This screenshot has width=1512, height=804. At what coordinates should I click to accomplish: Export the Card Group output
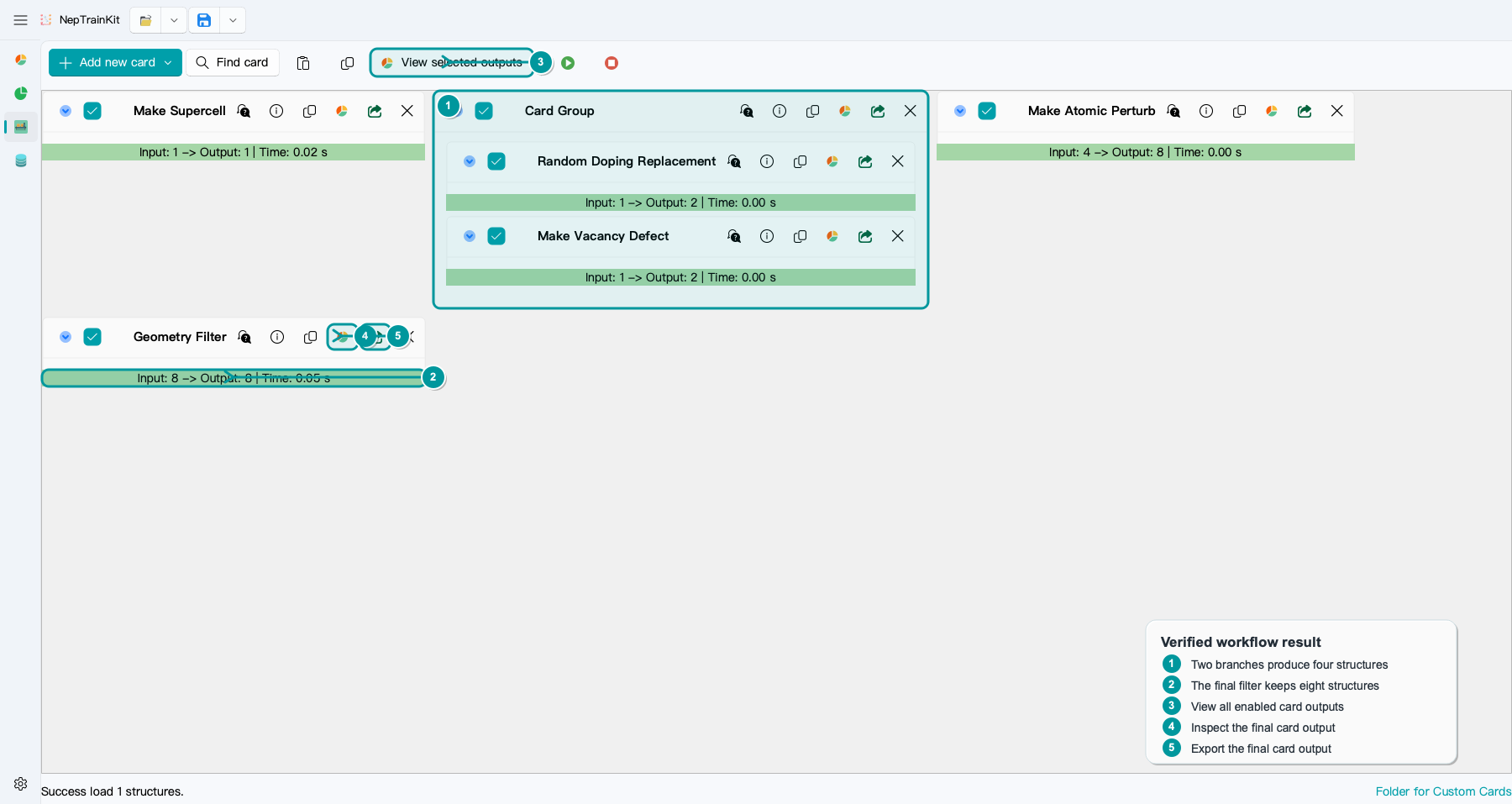pos(878,111)
